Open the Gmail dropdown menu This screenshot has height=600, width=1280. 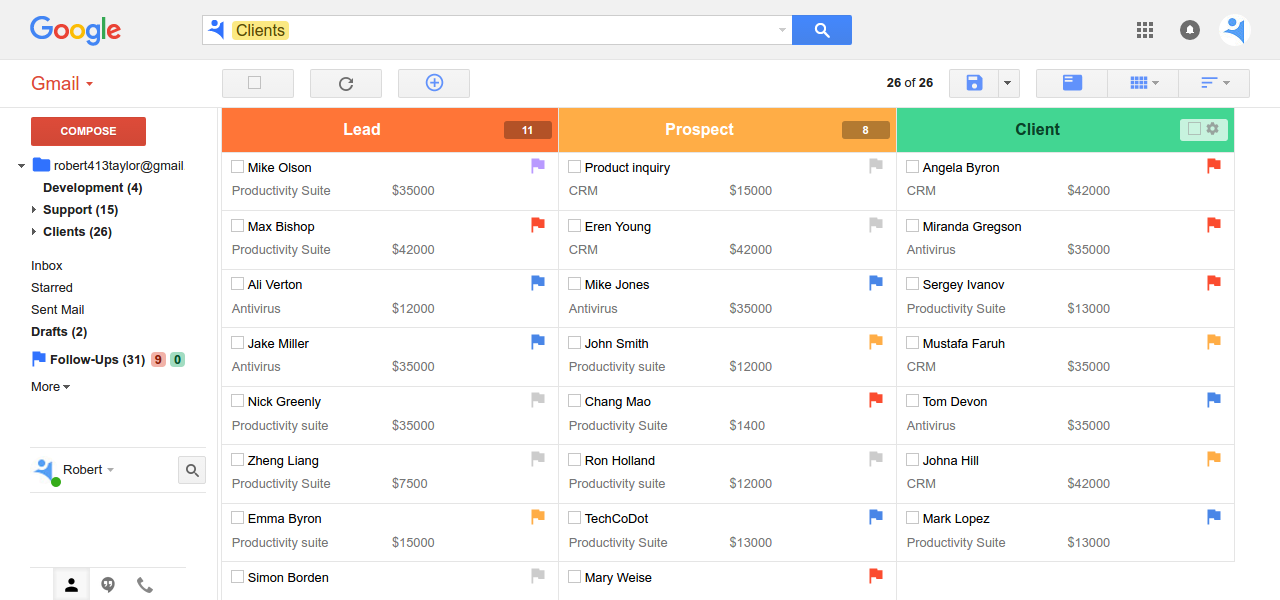click(62, 83)
